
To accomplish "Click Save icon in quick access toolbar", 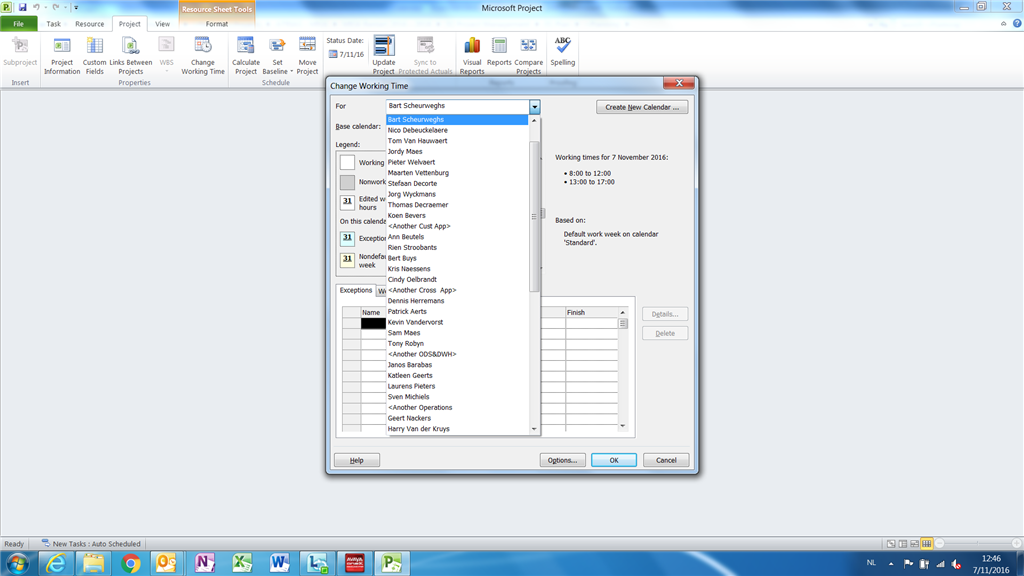I will [22, 7].
